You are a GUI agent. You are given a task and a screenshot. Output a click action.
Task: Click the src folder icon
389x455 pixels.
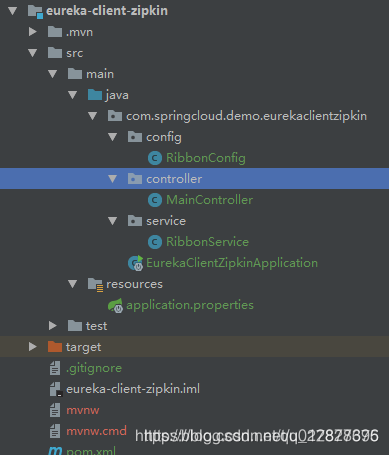coord(55,53)
